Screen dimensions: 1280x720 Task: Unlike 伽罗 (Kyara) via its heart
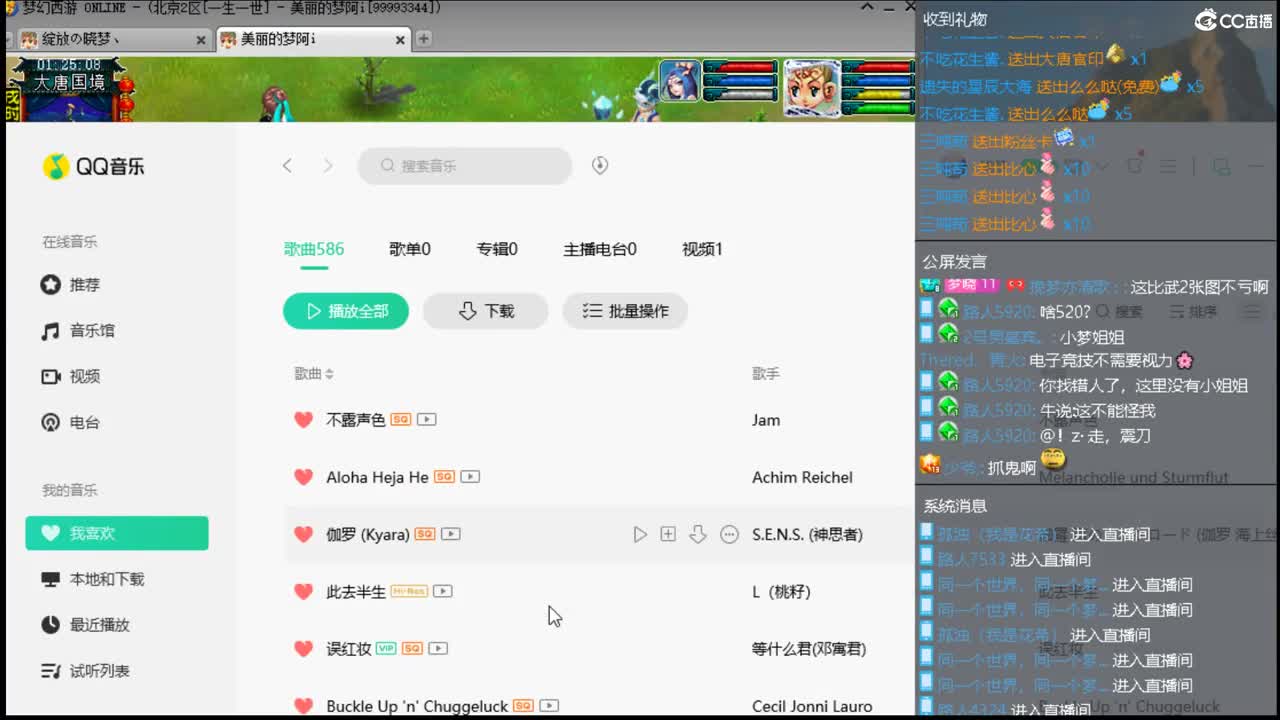coord(304,534)
